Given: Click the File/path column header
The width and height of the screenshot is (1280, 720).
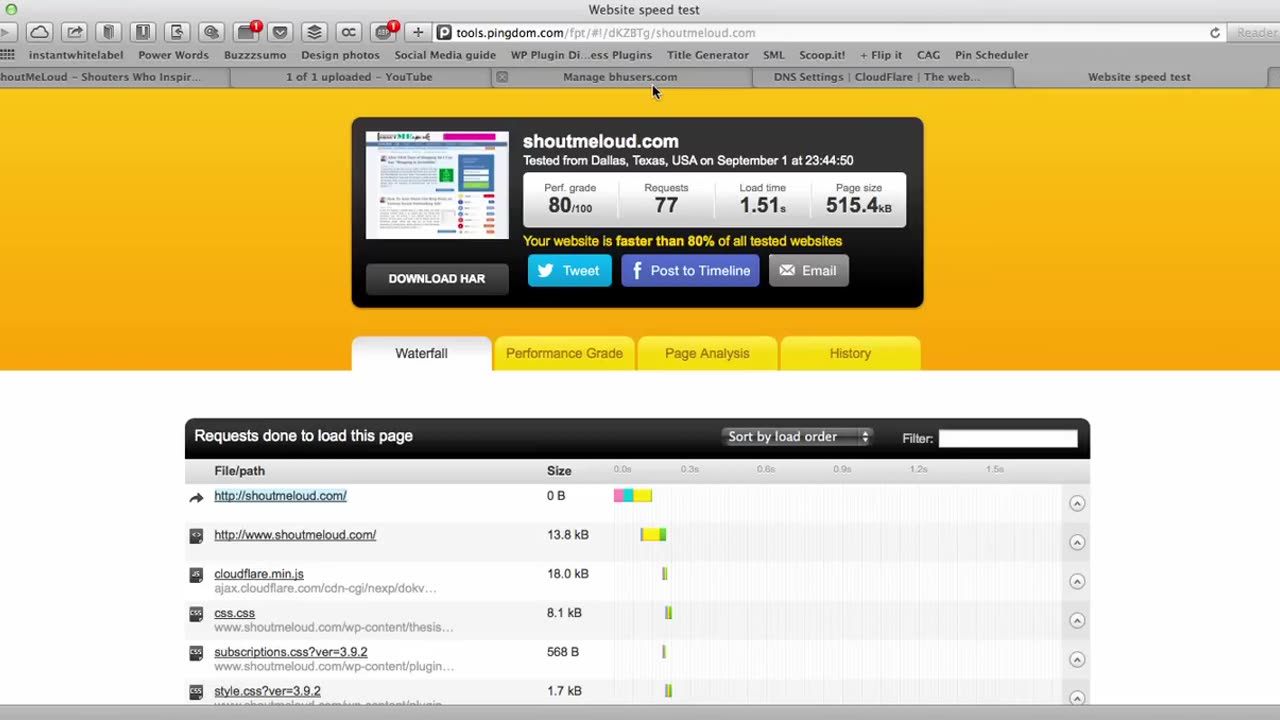Looking at the screenshot, I should point(239,471).
